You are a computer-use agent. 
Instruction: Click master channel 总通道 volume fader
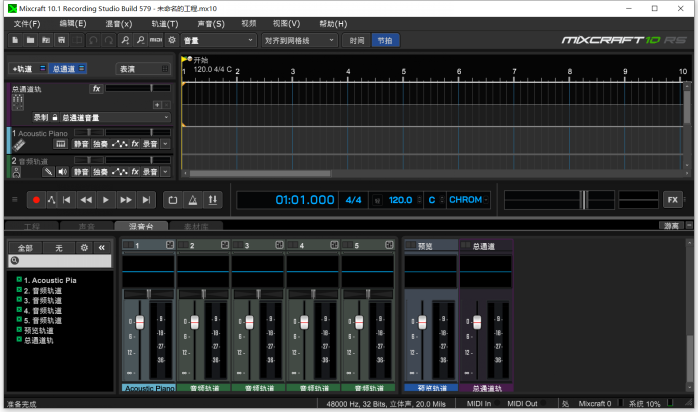pos(477,322)
